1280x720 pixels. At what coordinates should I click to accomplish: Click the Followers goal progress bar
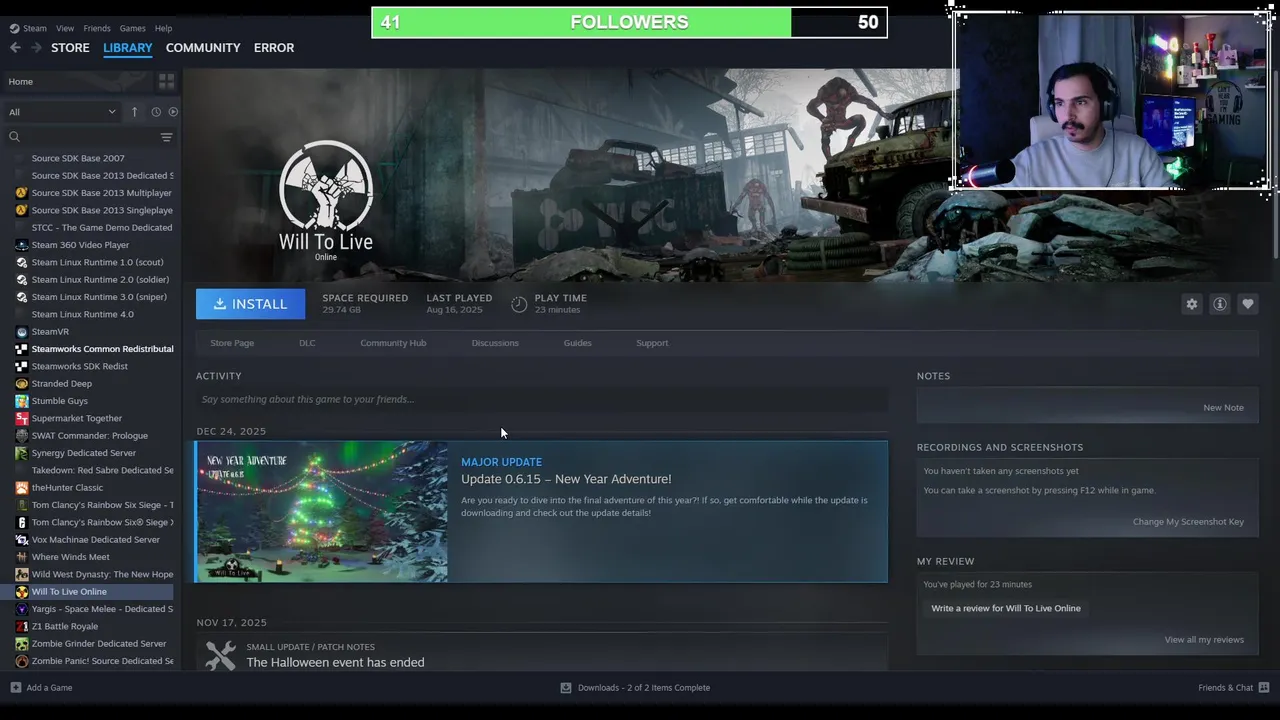click(x=629, y=22)
